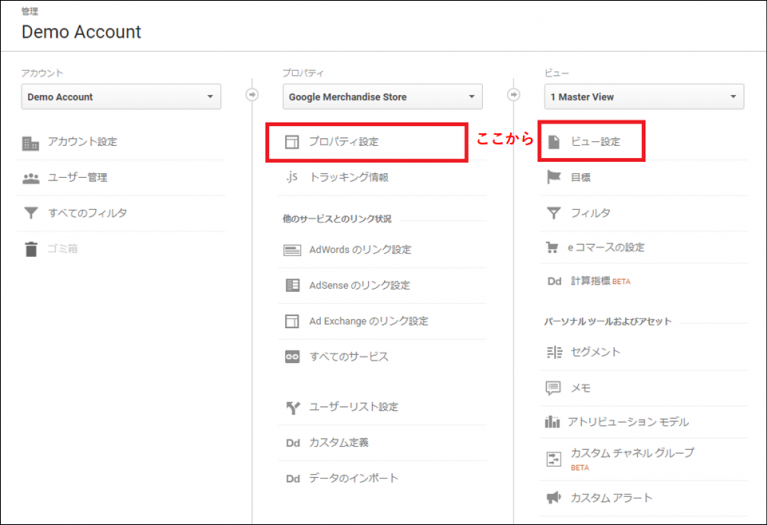Click the funnel icon beside すべてのフィルタ
This screenshot has height=525, width=768.
(x=30, y=213)
